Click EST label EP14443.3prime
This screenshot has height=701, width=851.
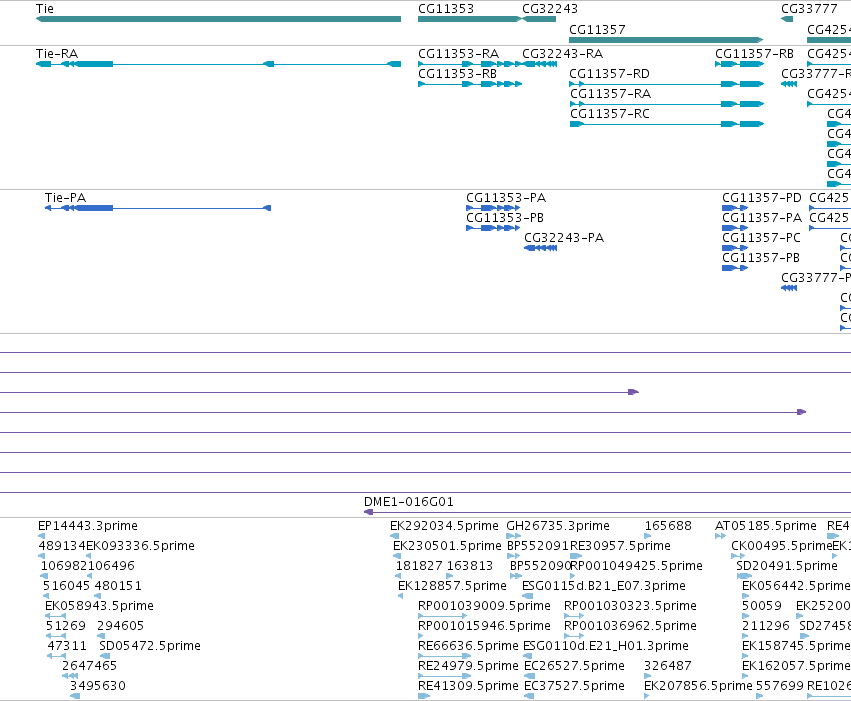point(88,526)
